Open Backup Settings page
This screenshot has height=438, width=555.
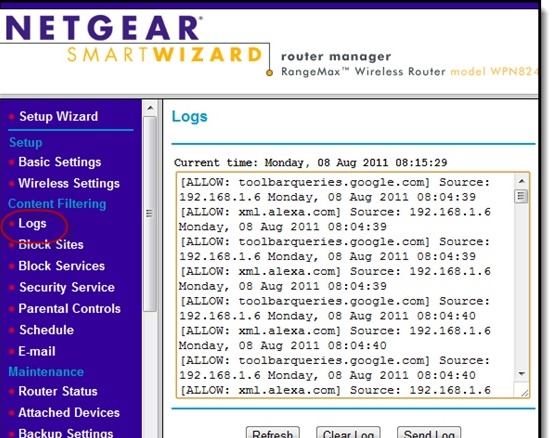(x=66, y=433)
